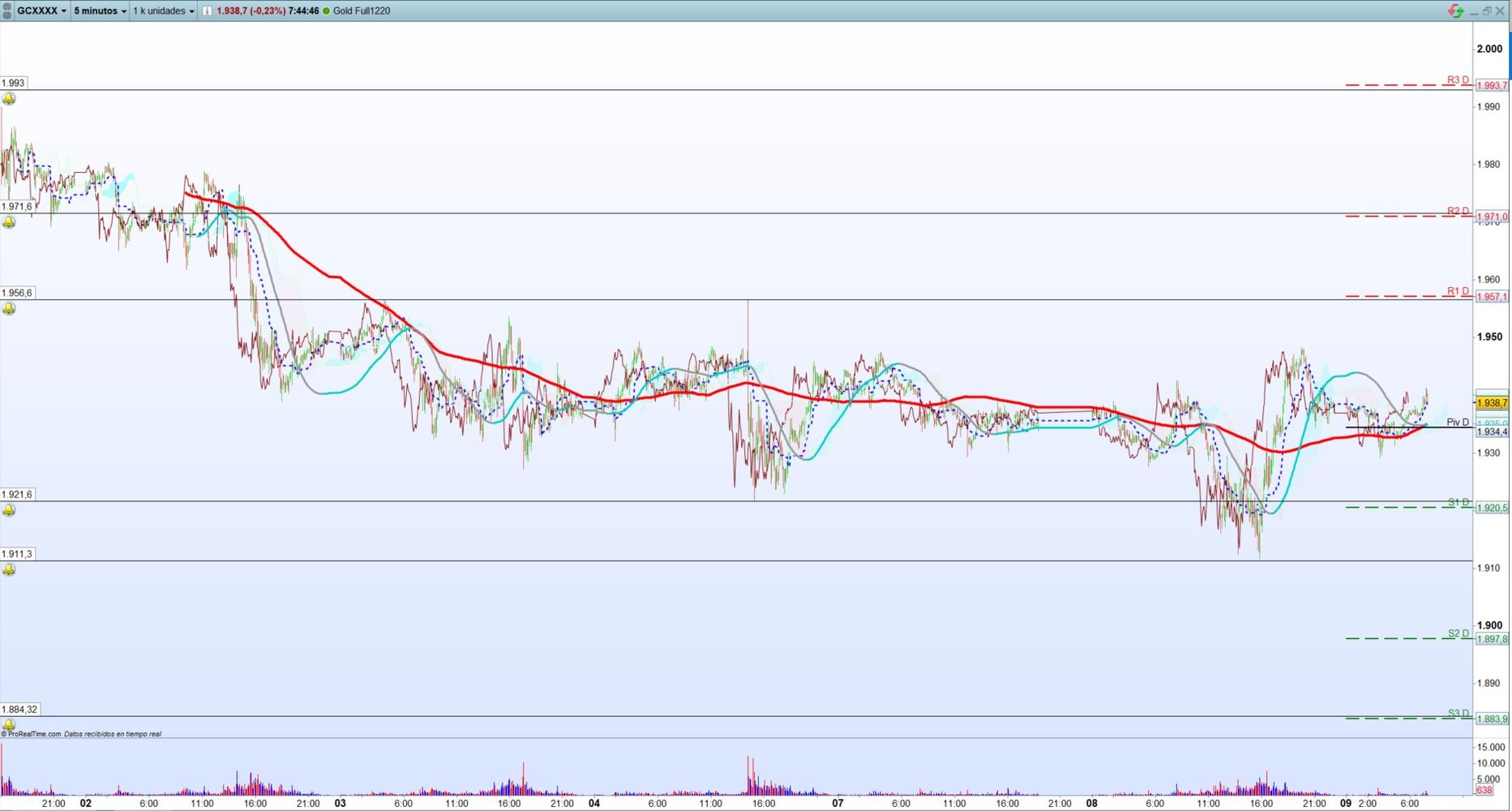The image size is (1512, 811).
Task: Click the red-green trading arrows icon
Action: [x=1456, y=11]
